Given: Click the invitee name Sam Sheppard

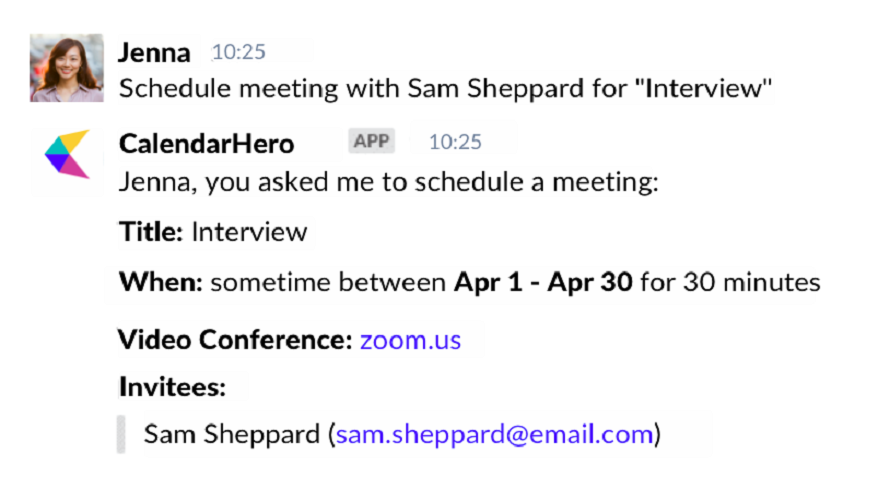Looking at the screenshot, I should [230, 434].
